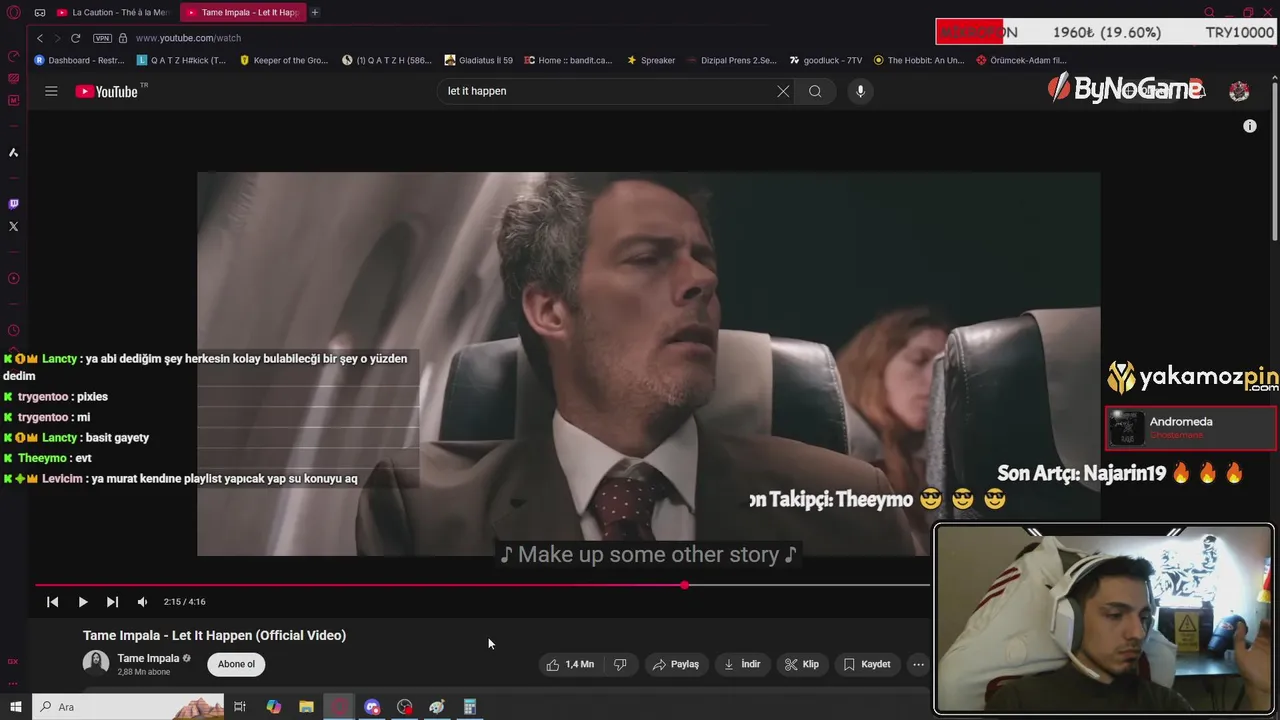Open the Copilot icon on the taskbar
Image resolution: width=1280 pixels, height=720 pixels.
273,707
